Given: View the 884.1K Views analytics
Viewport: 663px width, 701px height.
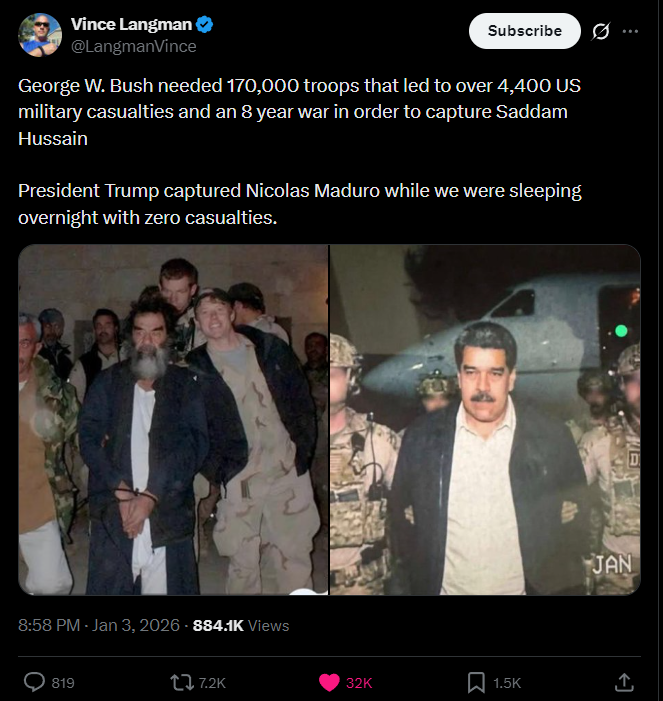Looking at the screenshot, I should (240, 625).
